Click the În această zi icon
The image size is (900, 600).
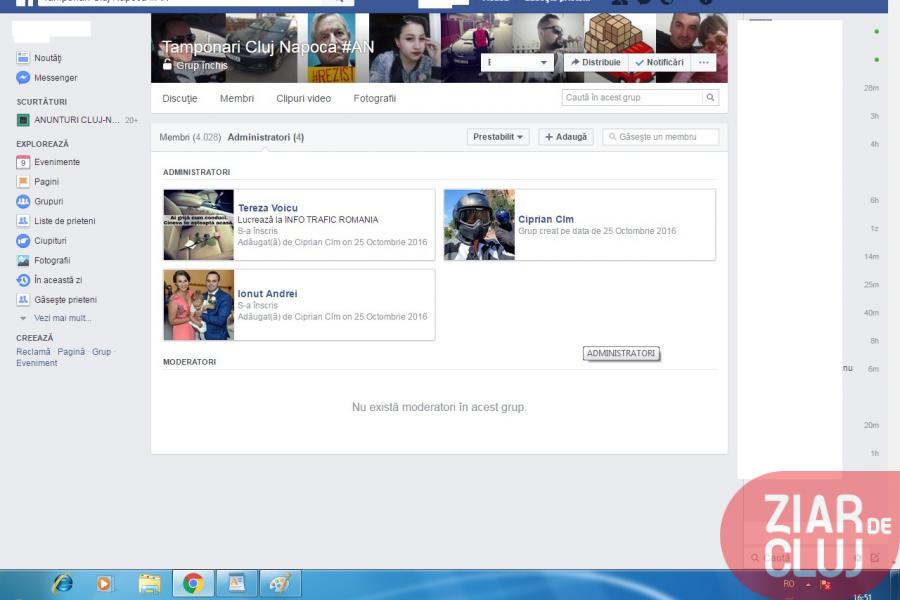click(23, 280)
